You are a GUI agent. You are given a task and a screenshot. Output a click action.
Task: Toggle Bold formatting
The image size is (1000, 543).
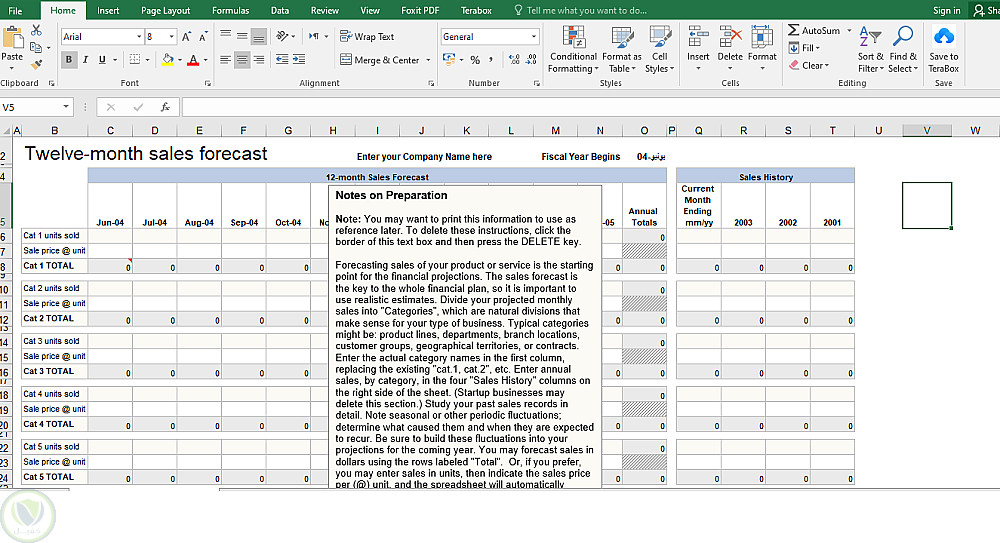tap(69, 60)
